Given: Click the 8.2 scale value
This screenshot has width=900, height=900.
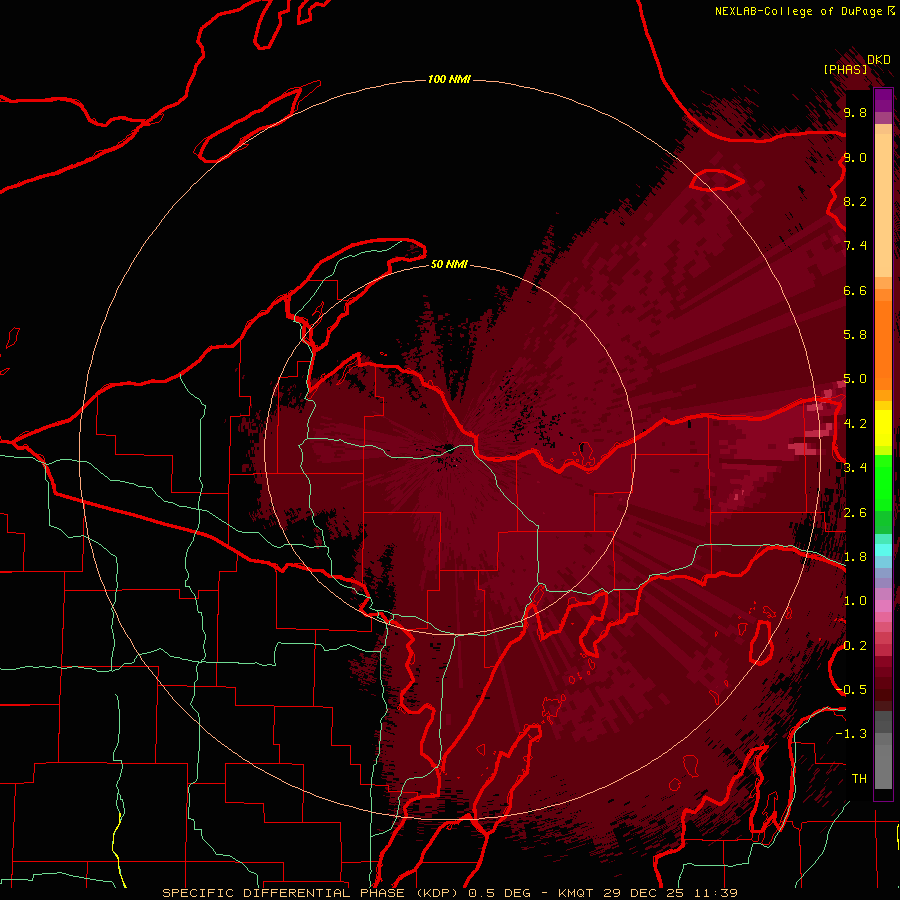Looking at the screenshot, I should coord(855,201).
